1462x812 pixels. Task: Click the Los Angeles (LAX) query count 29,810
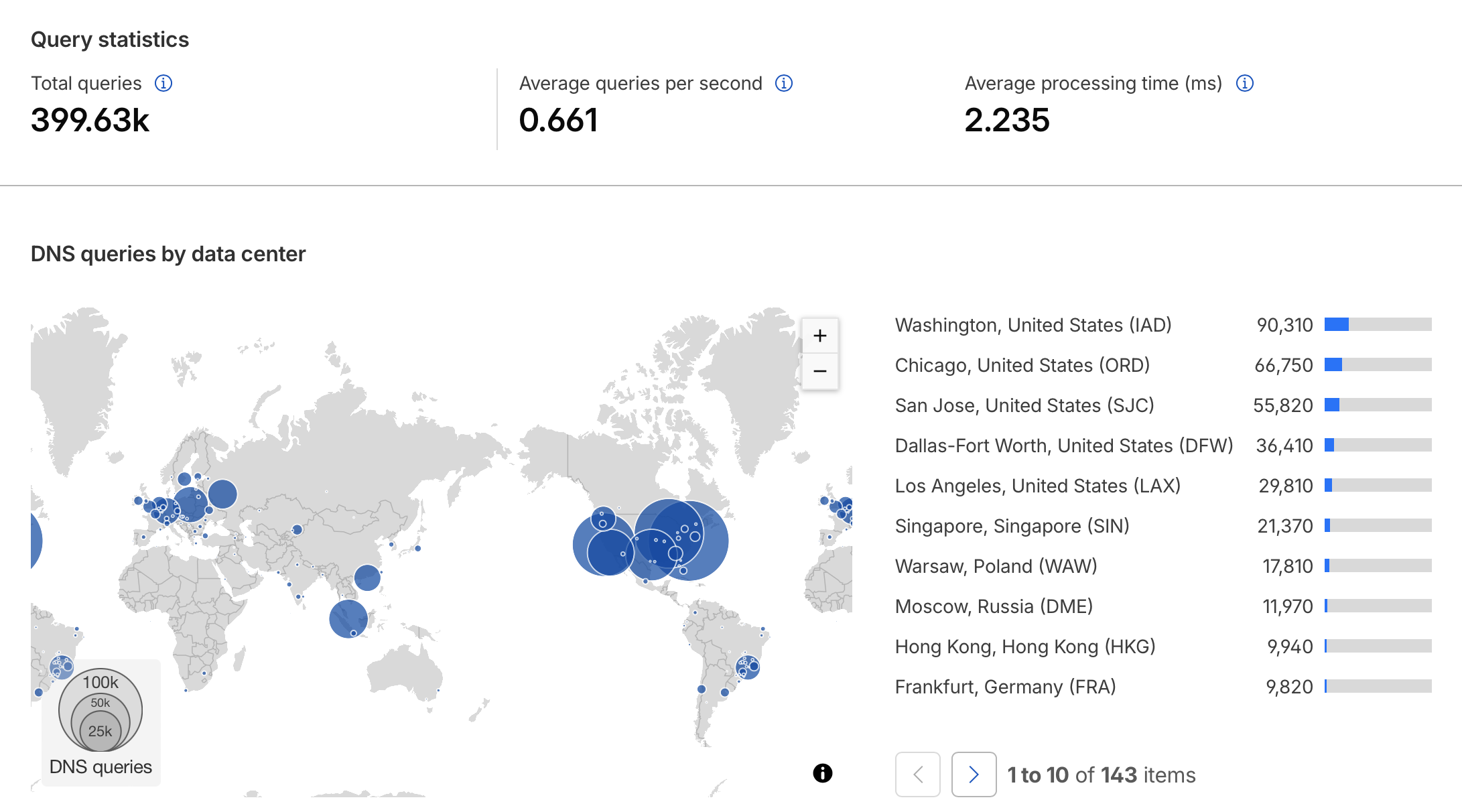(1285, 486)
